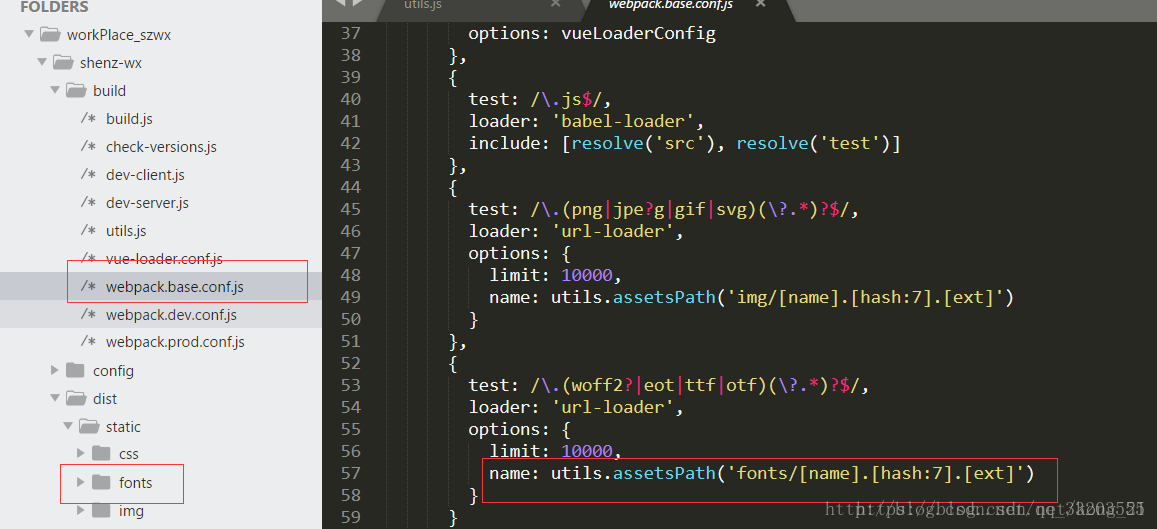
Task: Click the css folder icon
Action: point(102,453)
